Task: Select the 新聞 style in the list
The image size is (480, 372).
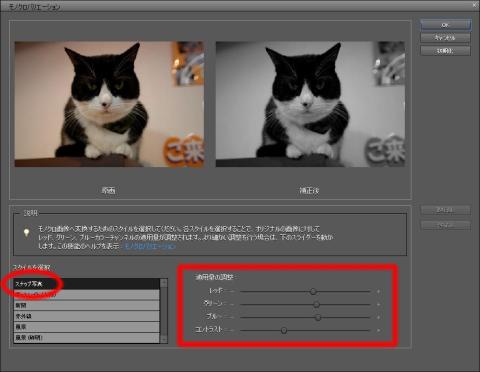Action: coord(87,305)
